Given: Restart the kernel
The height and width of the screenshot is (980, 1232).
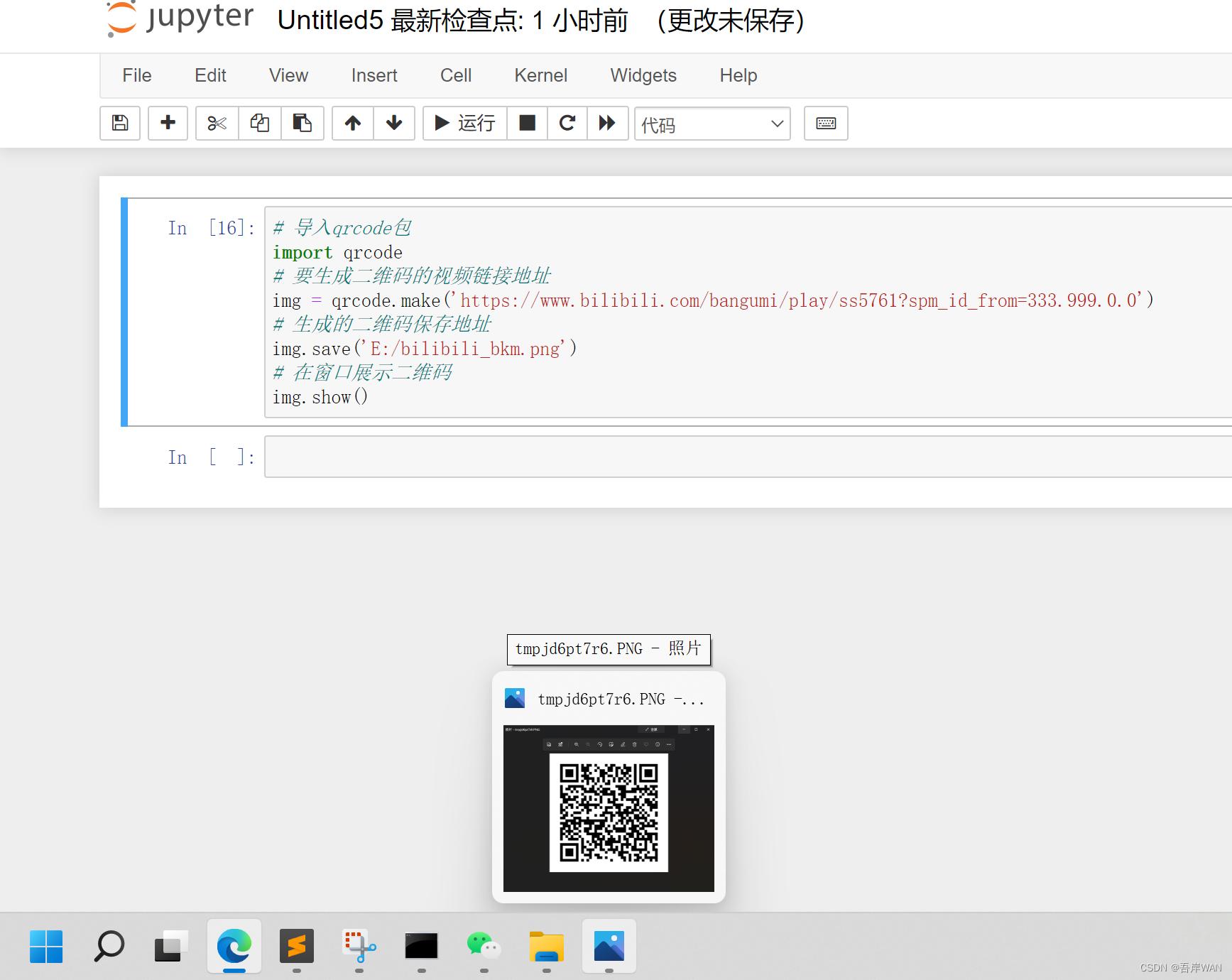Looking at the screenshot, I should tap(567, 123).
